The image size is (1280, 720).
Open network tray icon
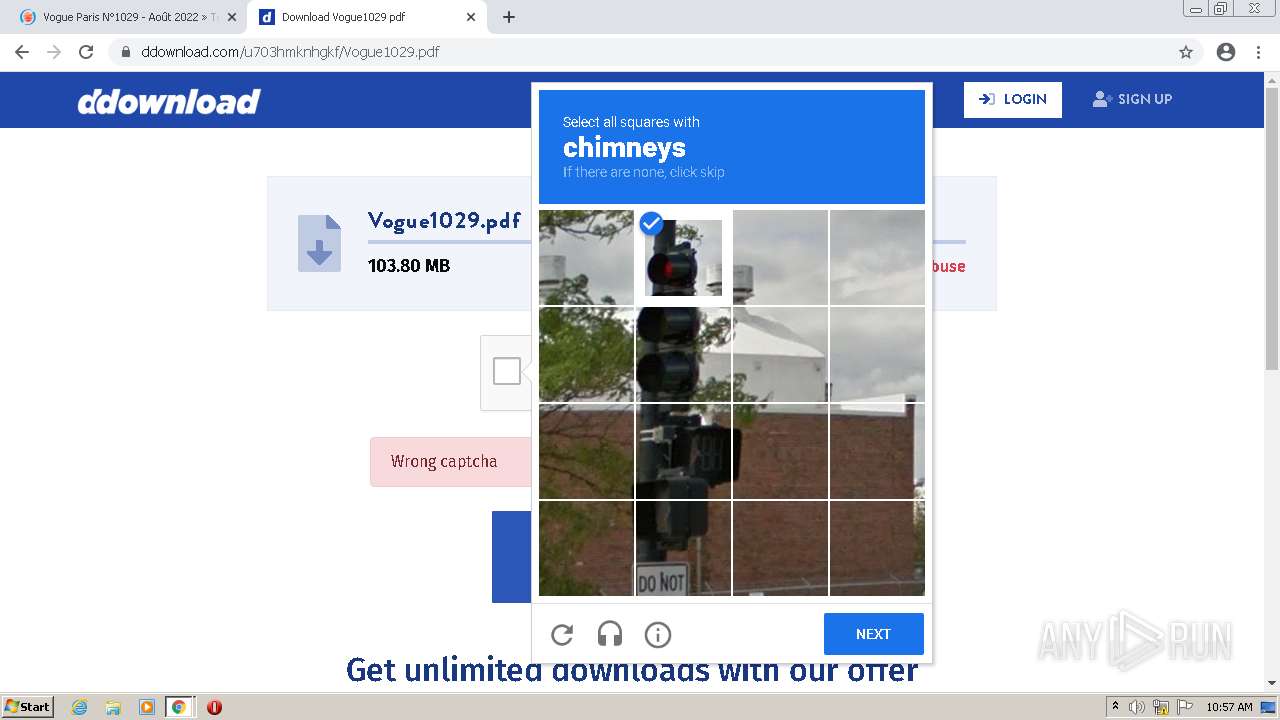[x=1161, y=707]
